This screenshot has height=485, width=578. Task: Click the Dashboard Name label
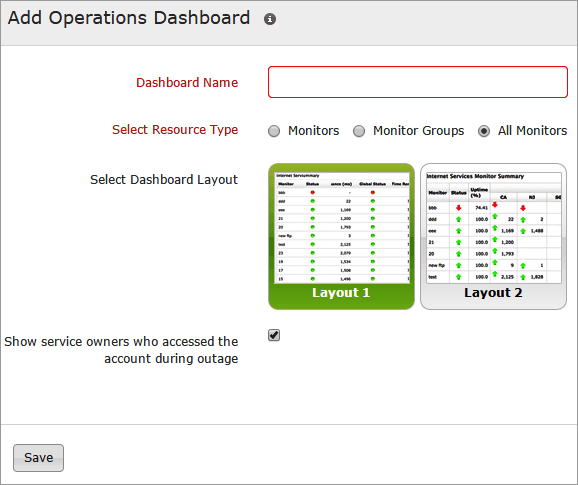[187, 83]
